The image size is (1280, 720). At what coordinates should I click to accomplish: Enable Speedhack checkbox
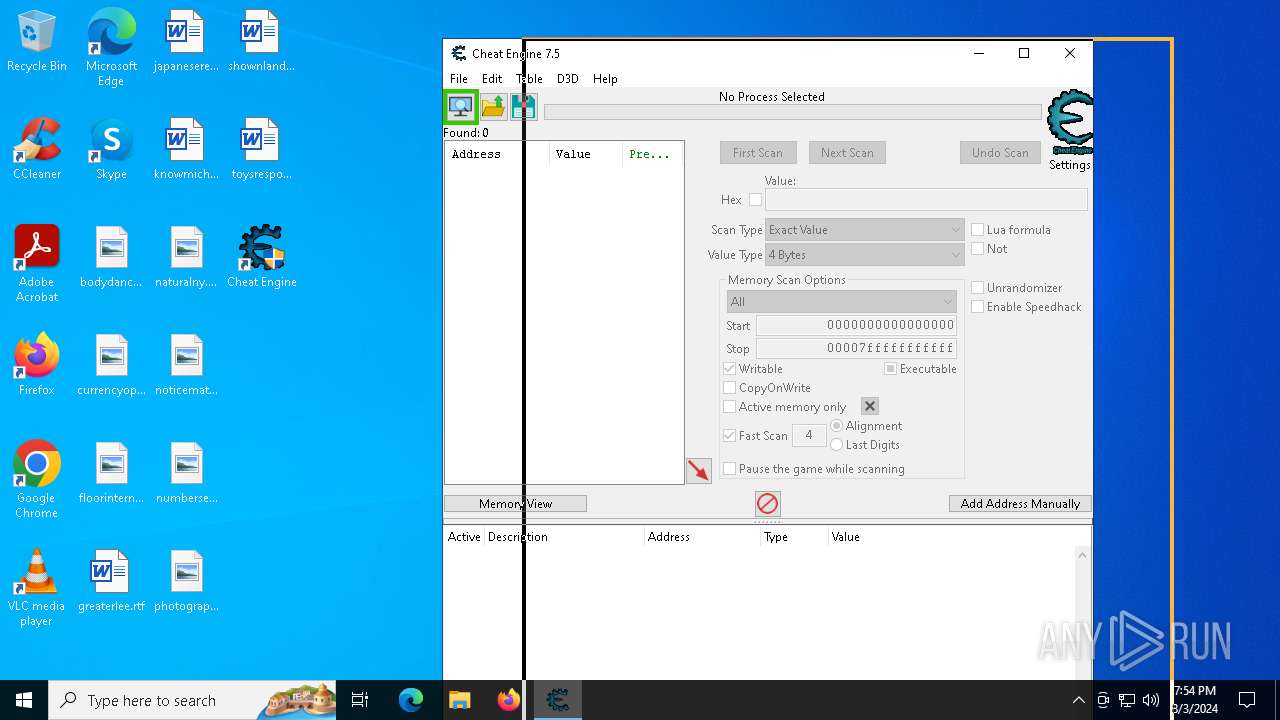point(978,306)
